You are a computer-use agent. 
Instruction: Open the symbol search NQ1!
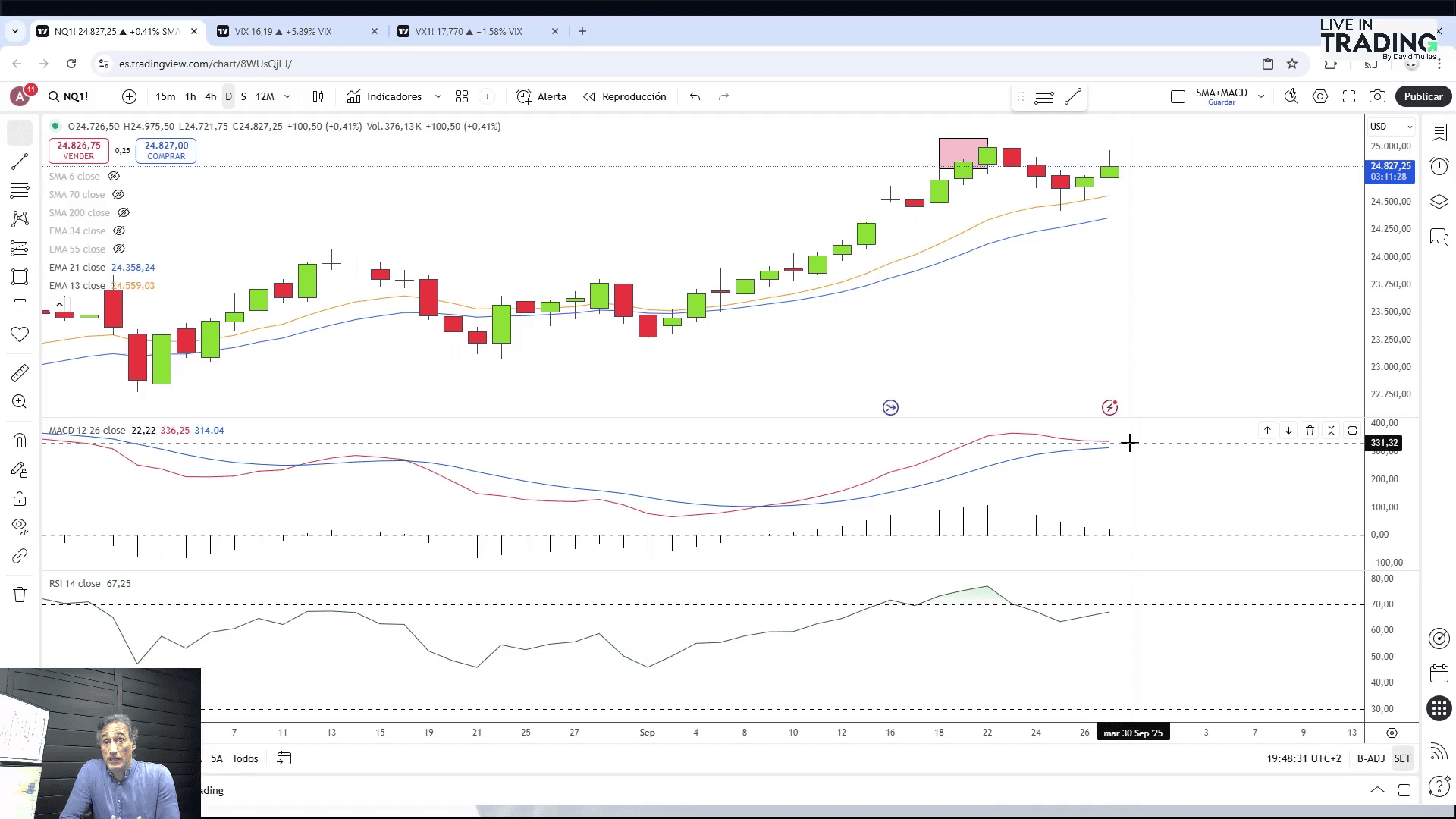(68, 96)
